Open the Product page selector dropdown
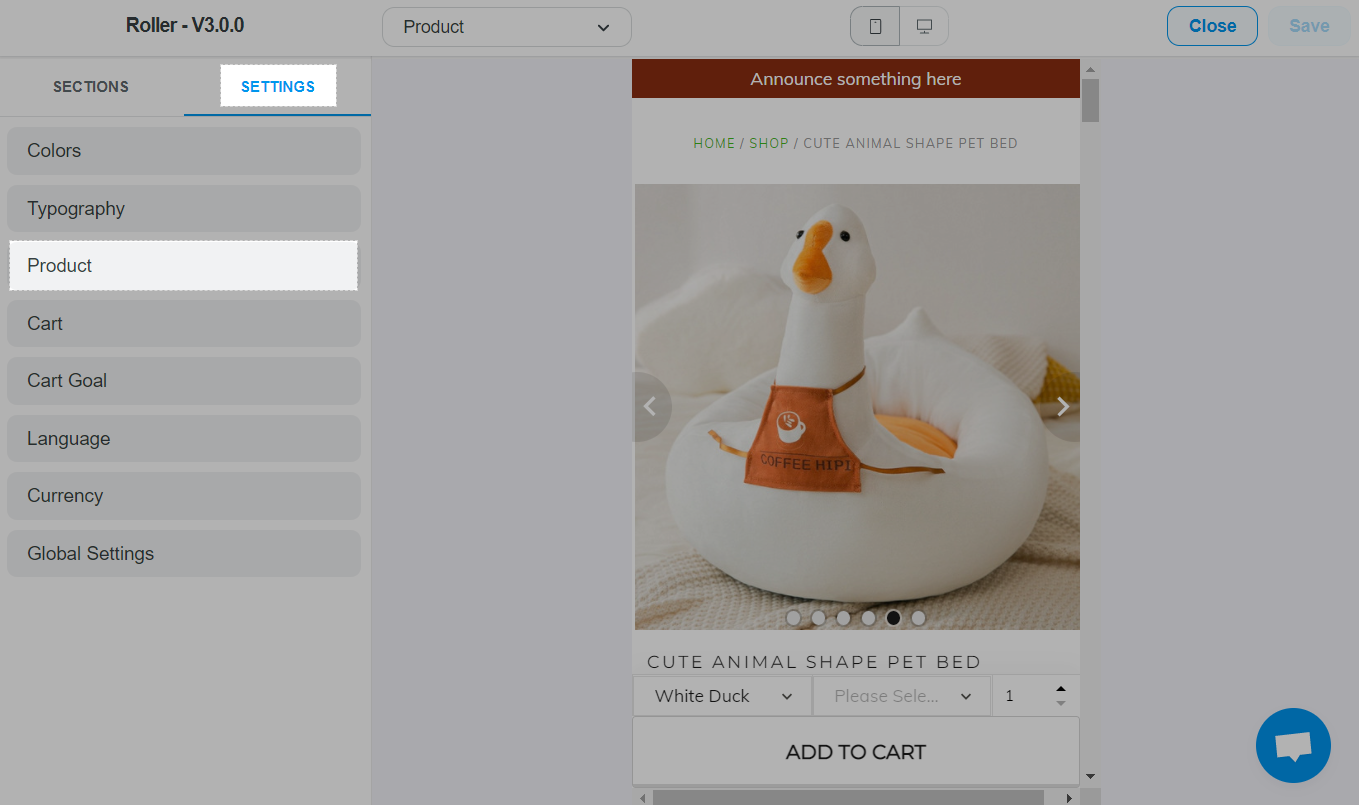 tap(507, 27)
